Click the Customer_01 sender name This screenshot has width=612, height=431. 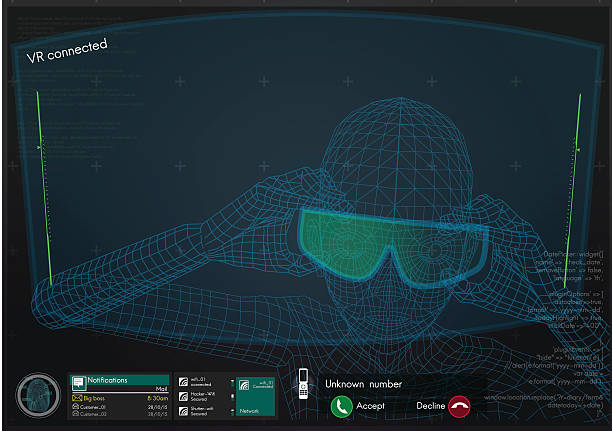pos(93,407)
